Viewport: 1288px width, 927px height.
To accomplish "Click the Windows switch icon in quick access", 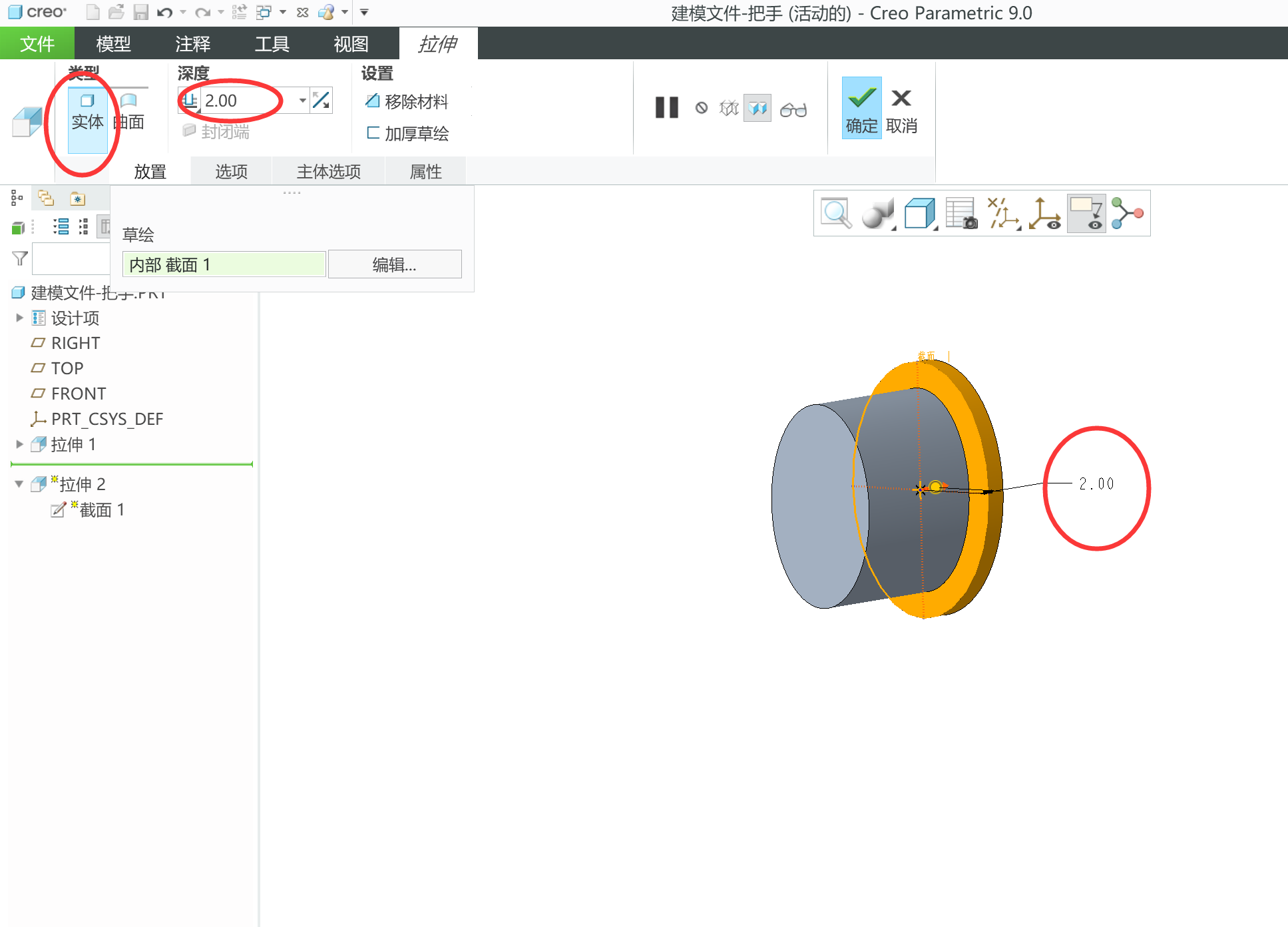I will 264,12.
